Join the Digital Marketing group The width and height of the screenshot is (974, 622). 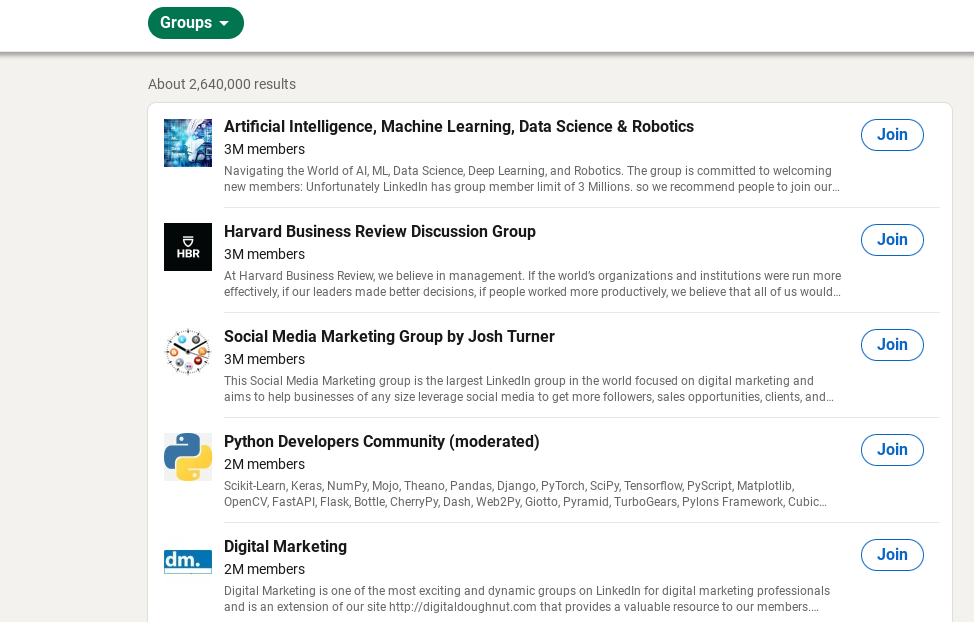(x=892, y=555)
